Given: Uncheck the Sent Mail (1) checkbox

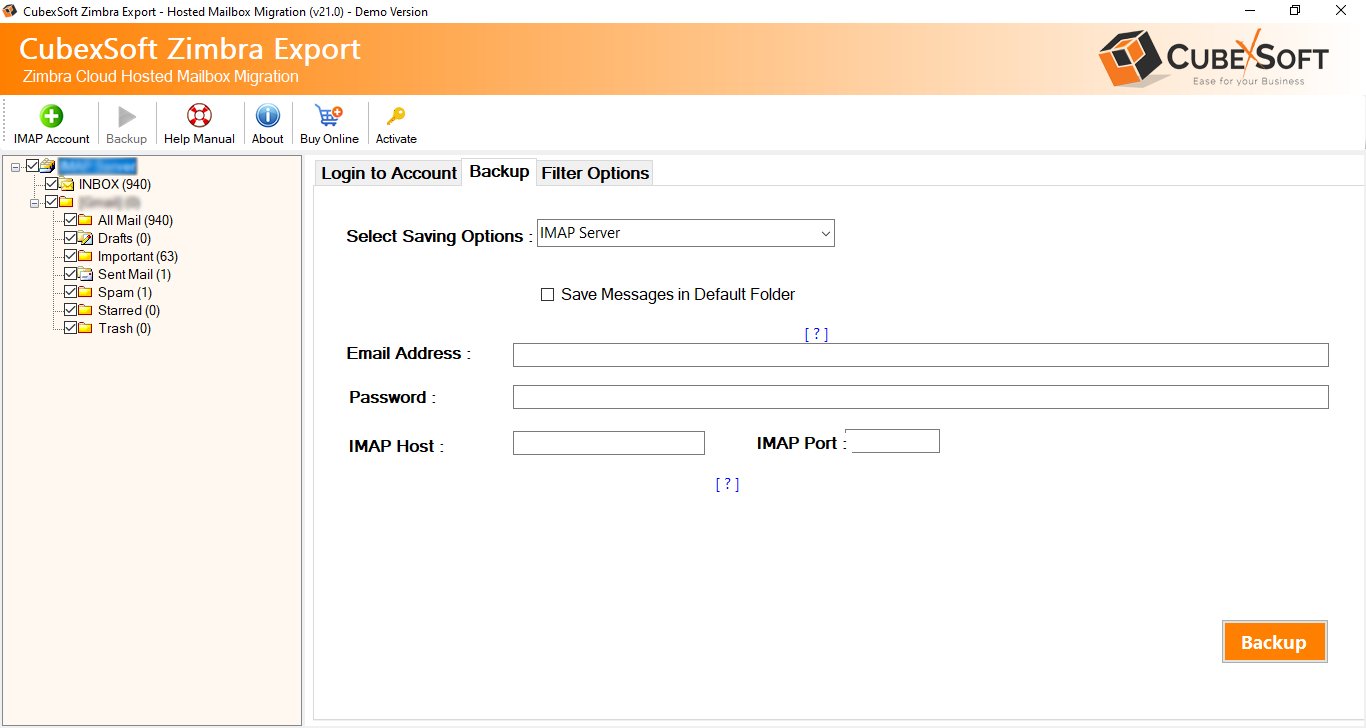Looking at the screenshot, I should point(70,274).
